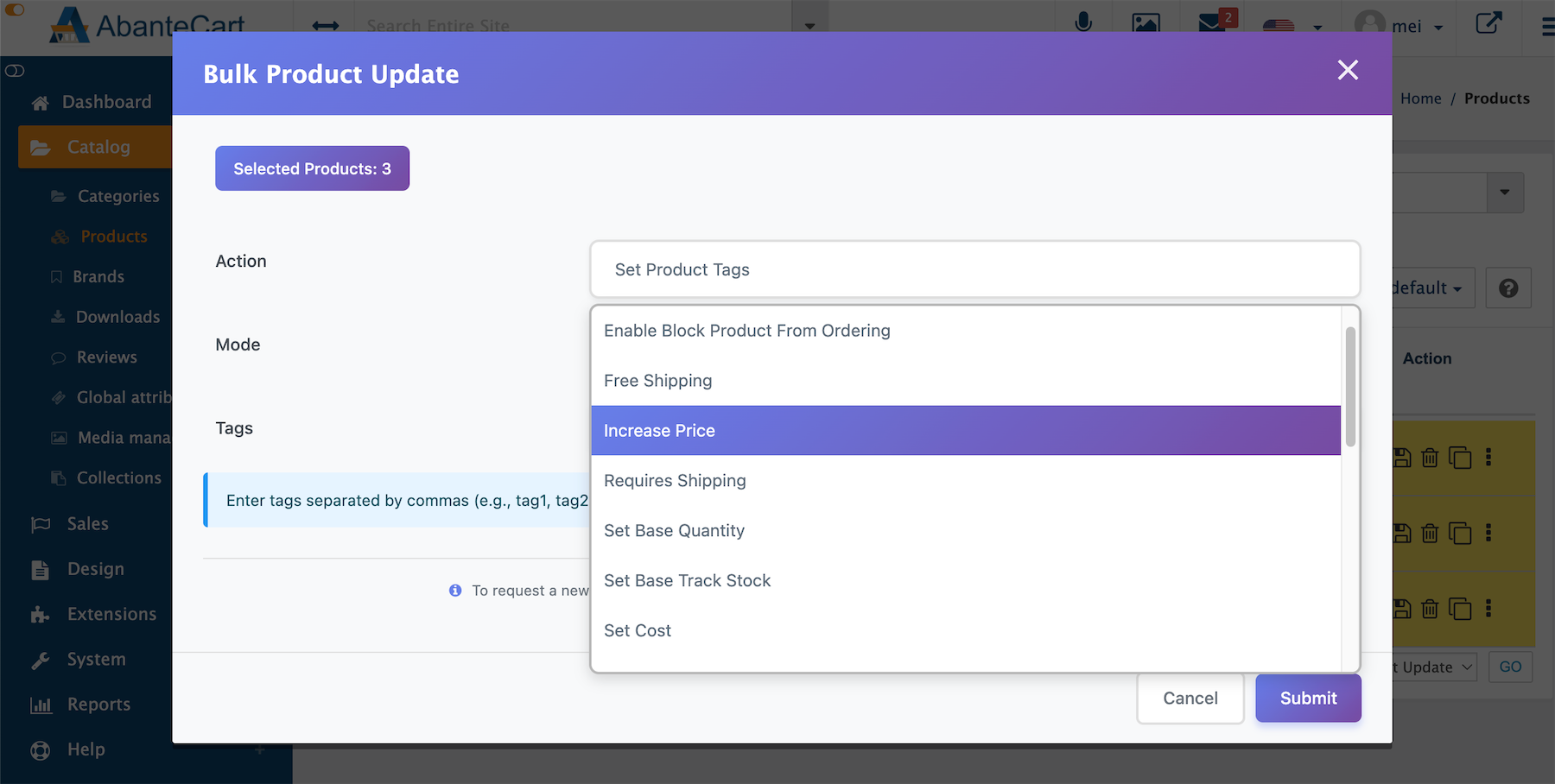The image size is (1555, 784).
Task: Click the open storefront external link icon
Action: [1488, 22]
